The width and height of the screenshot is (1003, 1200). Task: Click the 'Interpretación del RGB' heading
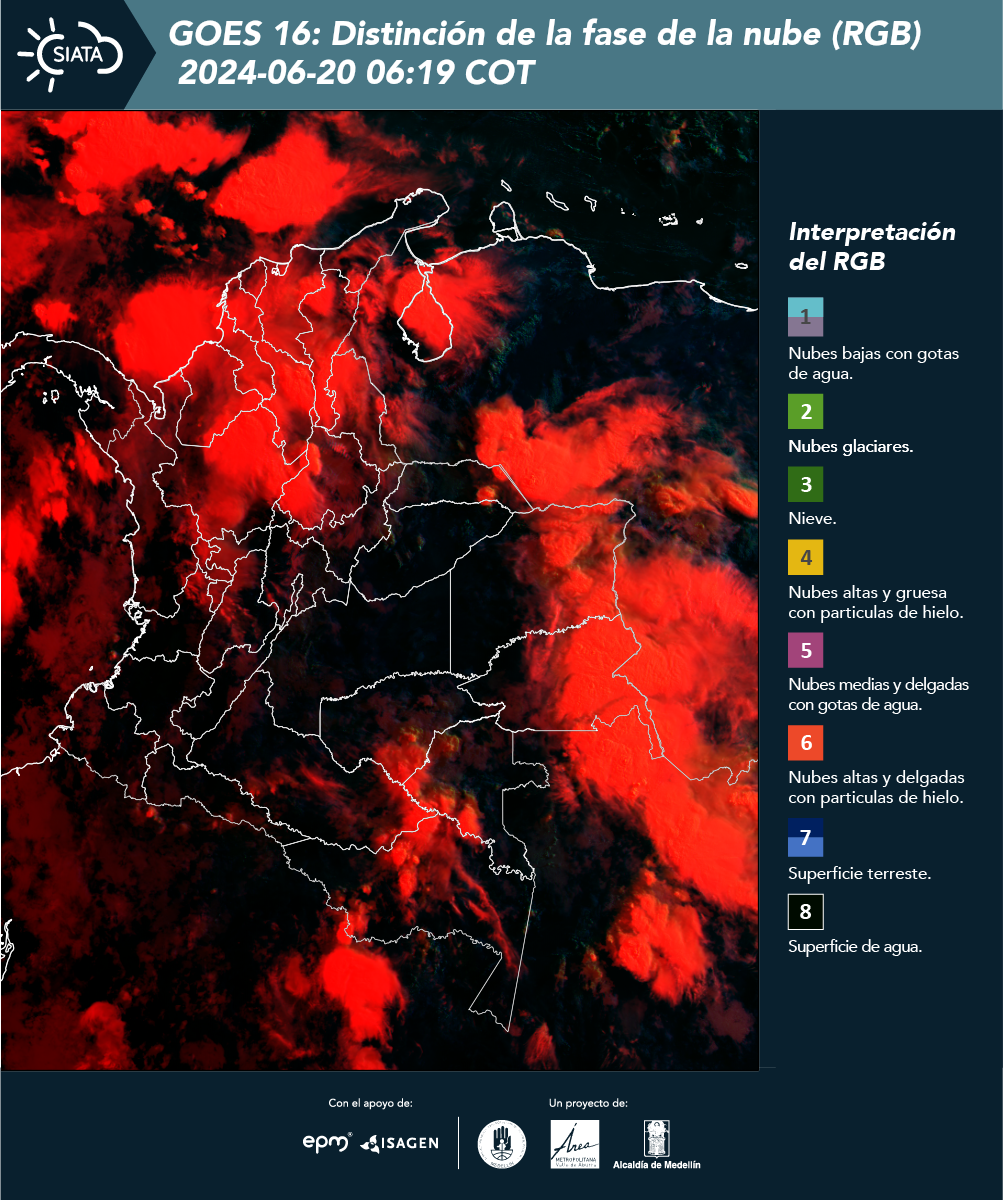click(872, 246)
